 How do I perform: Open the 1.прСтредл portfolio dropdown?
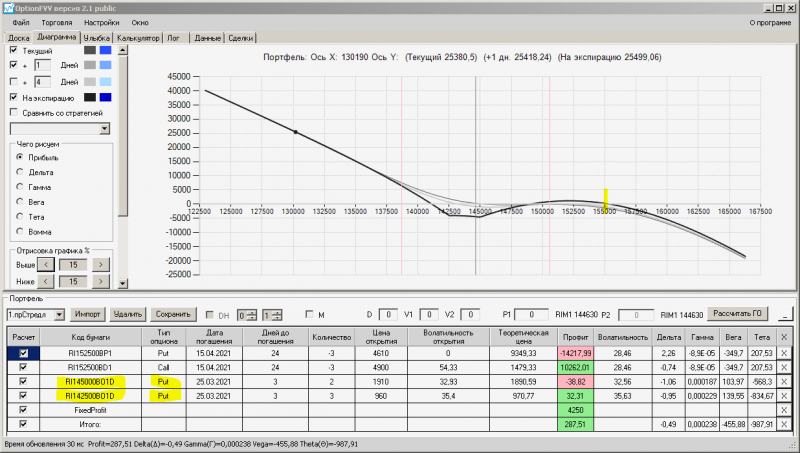[59, 315]
